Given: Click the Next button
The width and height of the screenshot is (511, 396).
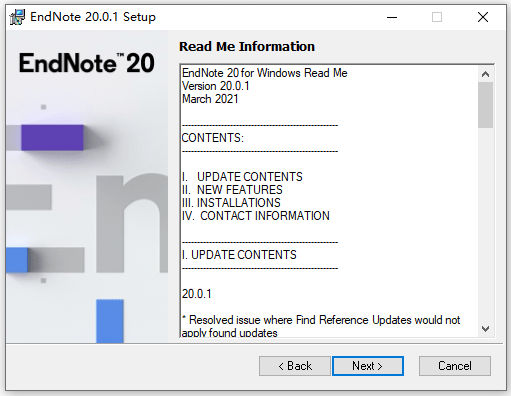Looking at the screenshot, I should 368,366.
